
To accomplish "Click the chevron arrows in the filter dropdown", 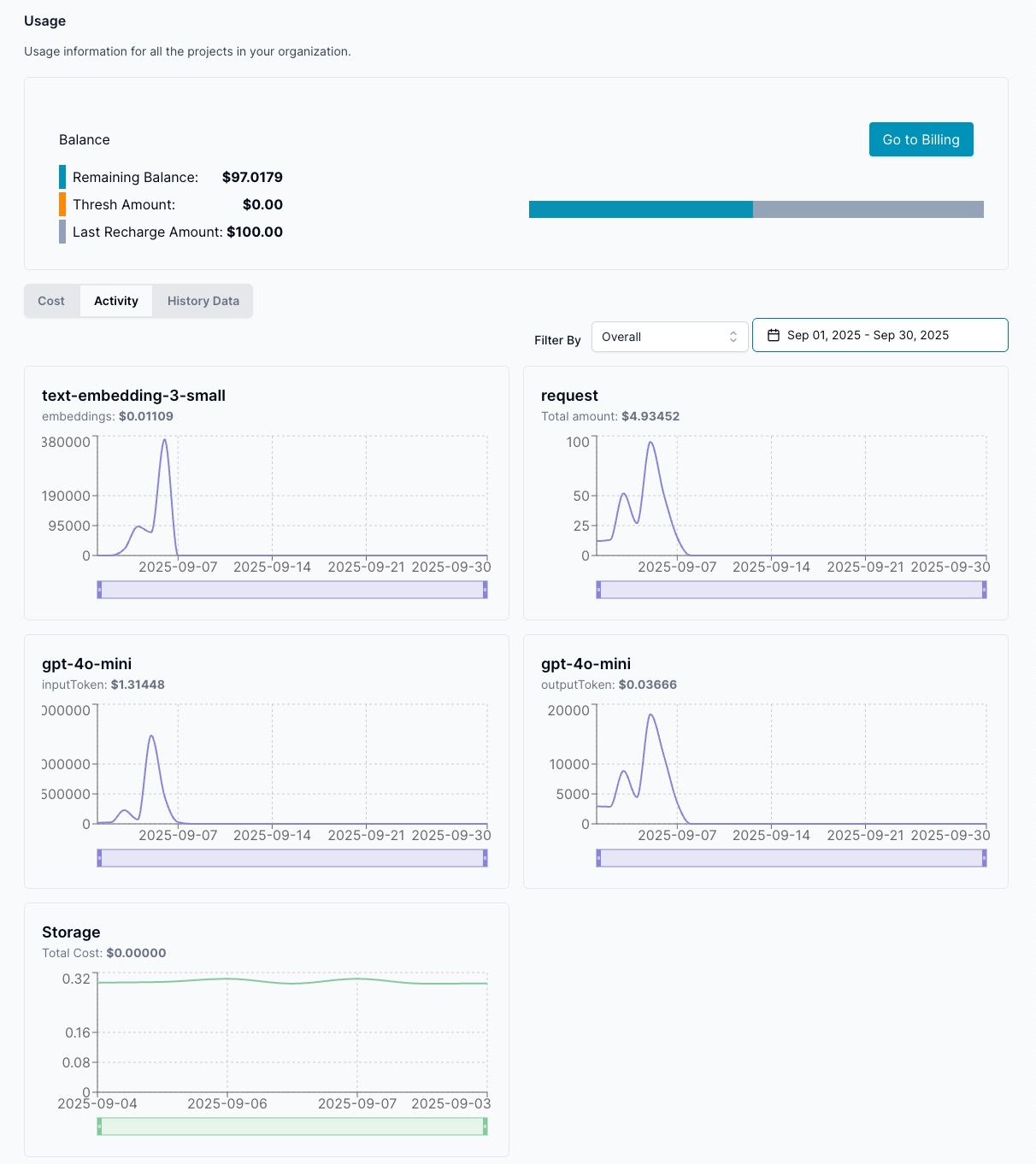I will pos(733,337).
